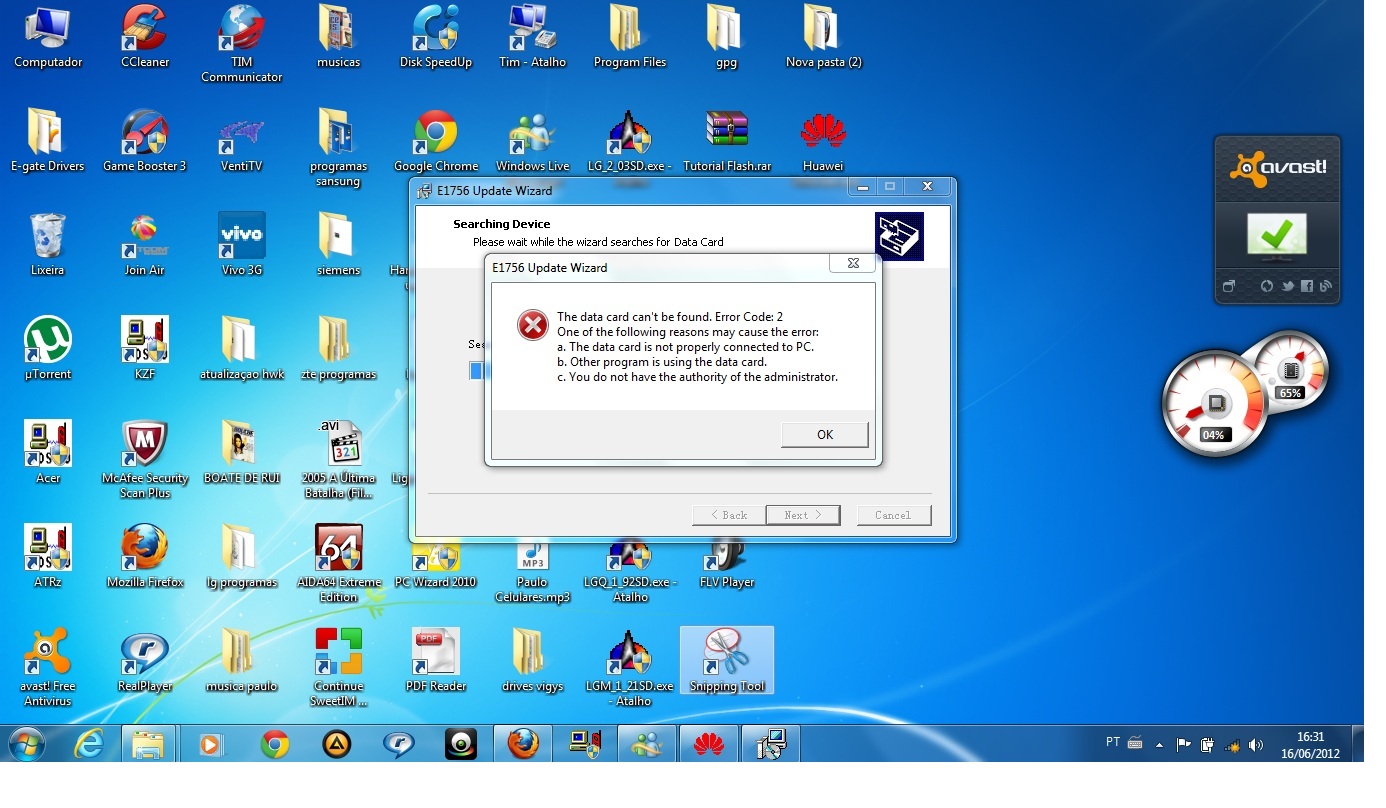Viewport: 1386px width, 808px height.
Task: Select the Join Air shortcut
Action: 144,246
